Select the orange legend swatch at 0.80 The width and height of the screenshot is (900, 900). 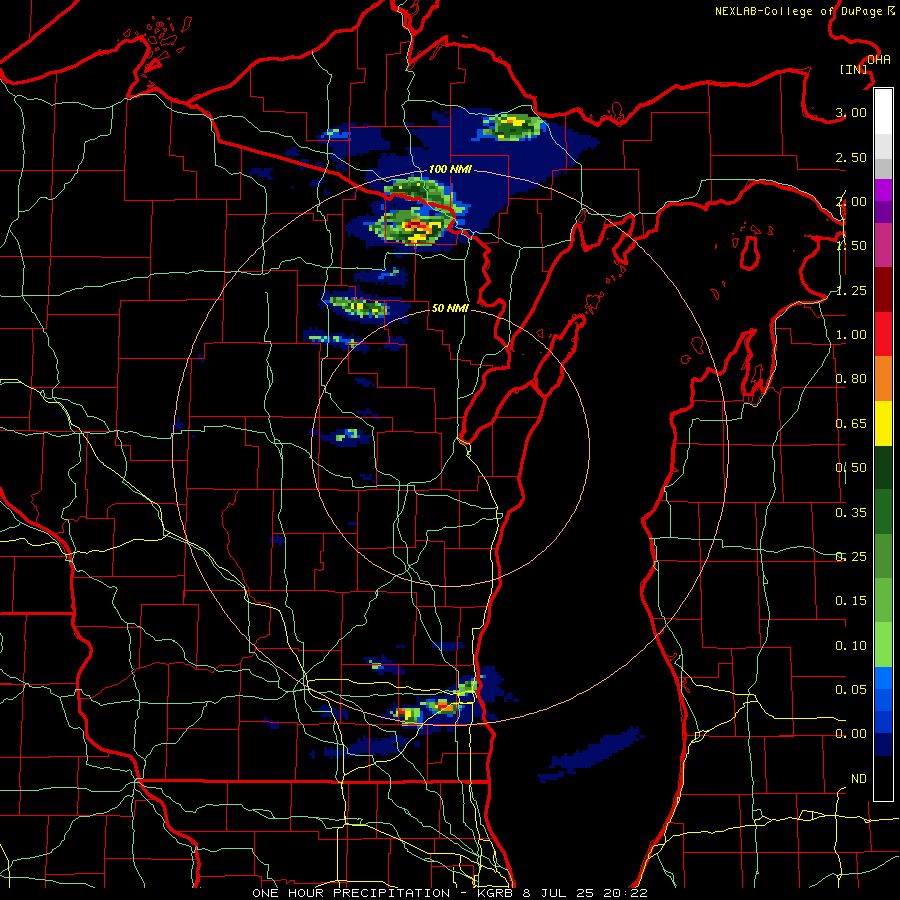(883, 378)
